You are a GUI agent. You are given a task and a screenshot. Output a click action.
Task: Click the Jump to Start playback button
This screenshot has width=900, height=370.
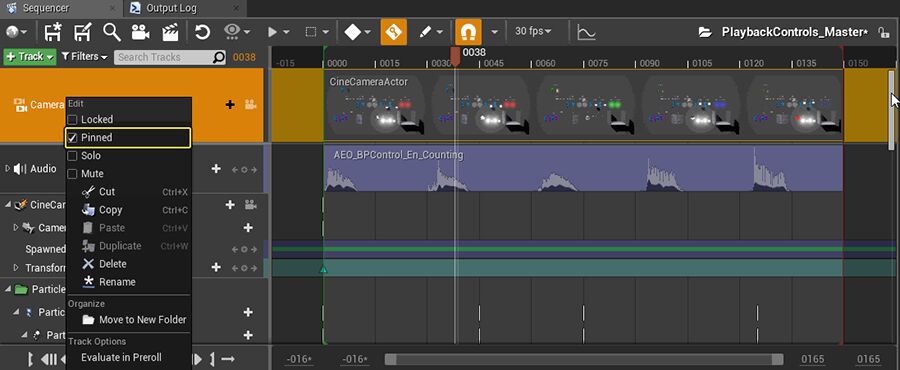point(49,360)
